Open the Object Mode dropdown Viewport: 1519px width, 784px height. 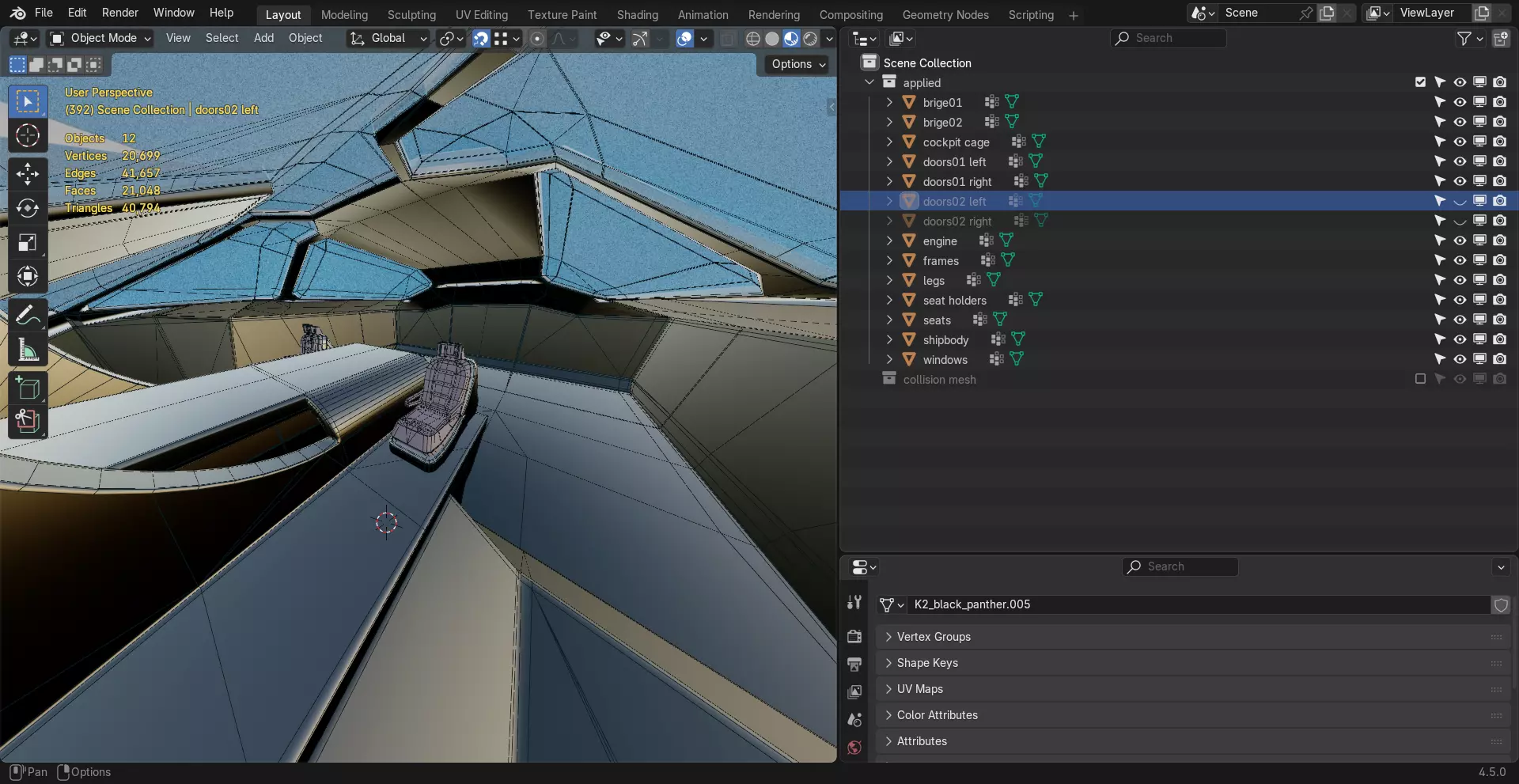pyautogui.click(x=100, y=38)
